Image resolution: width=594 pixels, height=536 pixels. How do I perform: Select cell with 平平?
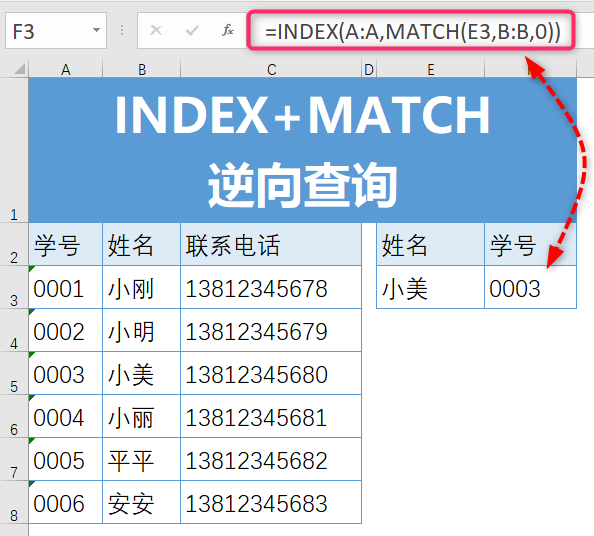point(142,459)
